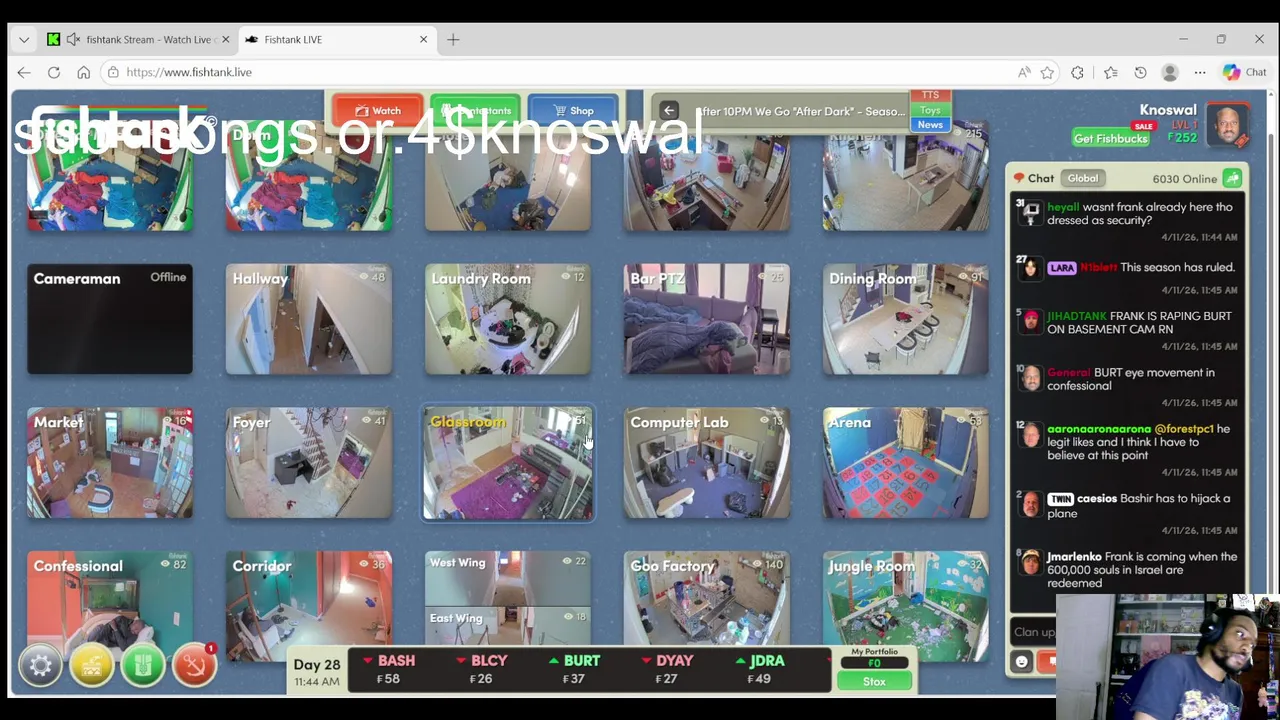This screenshot has width=1280, height=720.
Task: Expand the browser tab search dropdown
Action: click(x=24, y=39)
